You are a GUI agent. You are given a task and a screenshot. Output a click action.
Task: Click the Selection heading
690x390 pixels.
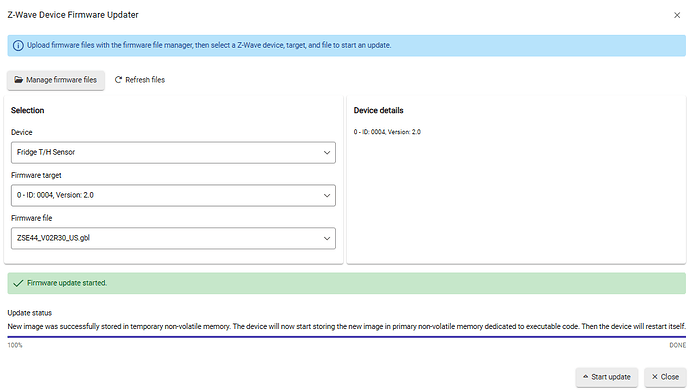[27, 110]
